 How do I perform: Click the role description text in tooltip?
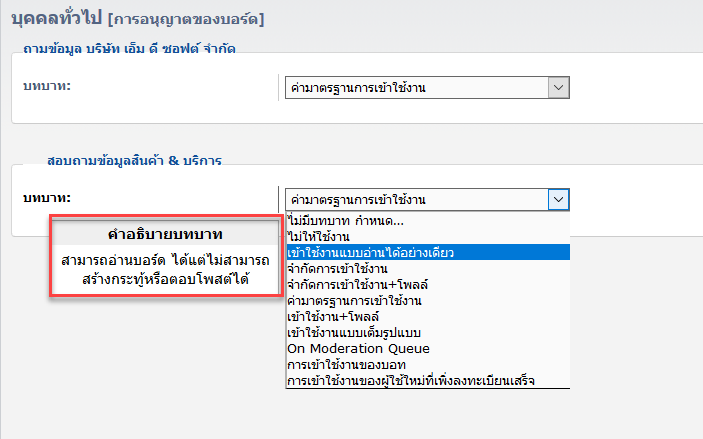pyautogui.click(x=165, y=270)
